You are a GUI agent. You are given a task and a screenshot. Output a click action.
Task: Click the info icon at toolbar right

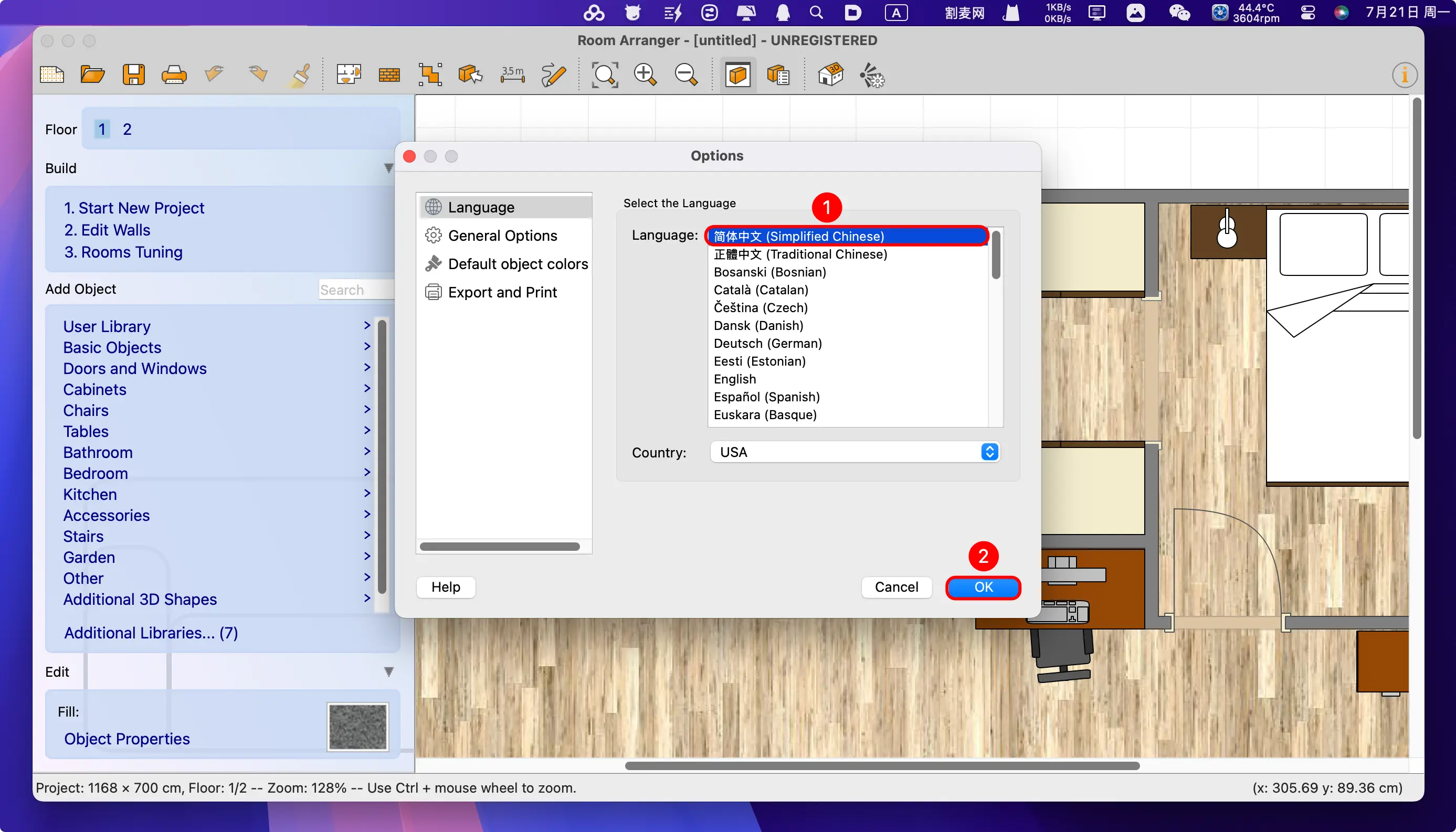[1404, 75]
